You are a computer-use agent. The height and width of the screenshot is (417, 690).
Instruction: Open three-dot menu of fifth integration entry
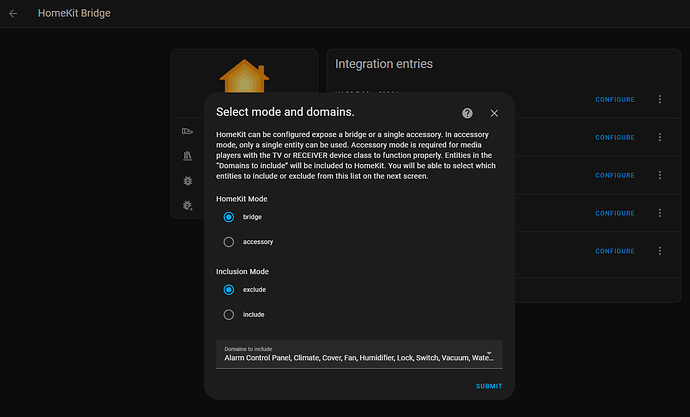tap(660, 251)
